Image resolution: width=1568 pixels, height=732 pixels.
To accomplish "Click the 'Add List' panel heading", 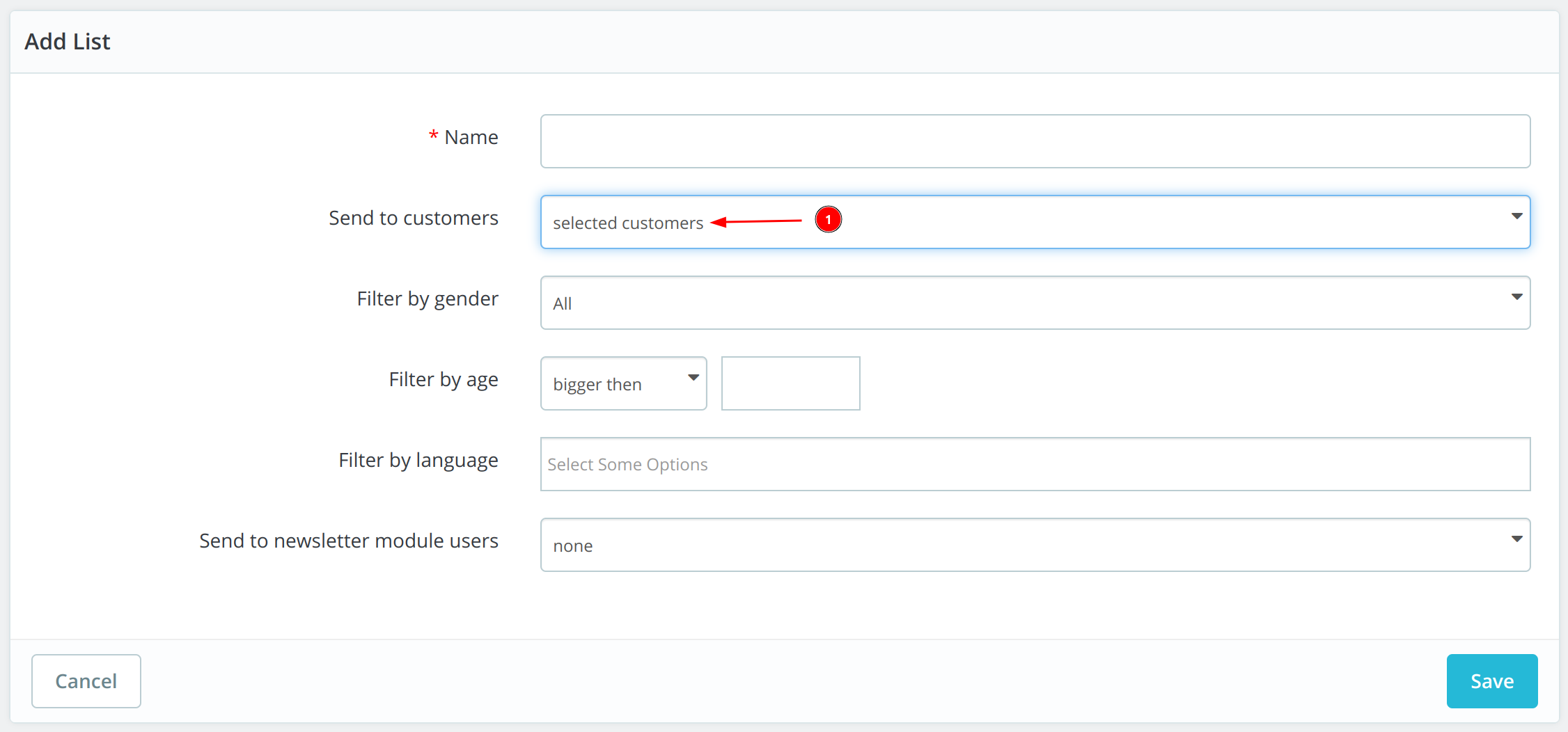I will point(68,42).
